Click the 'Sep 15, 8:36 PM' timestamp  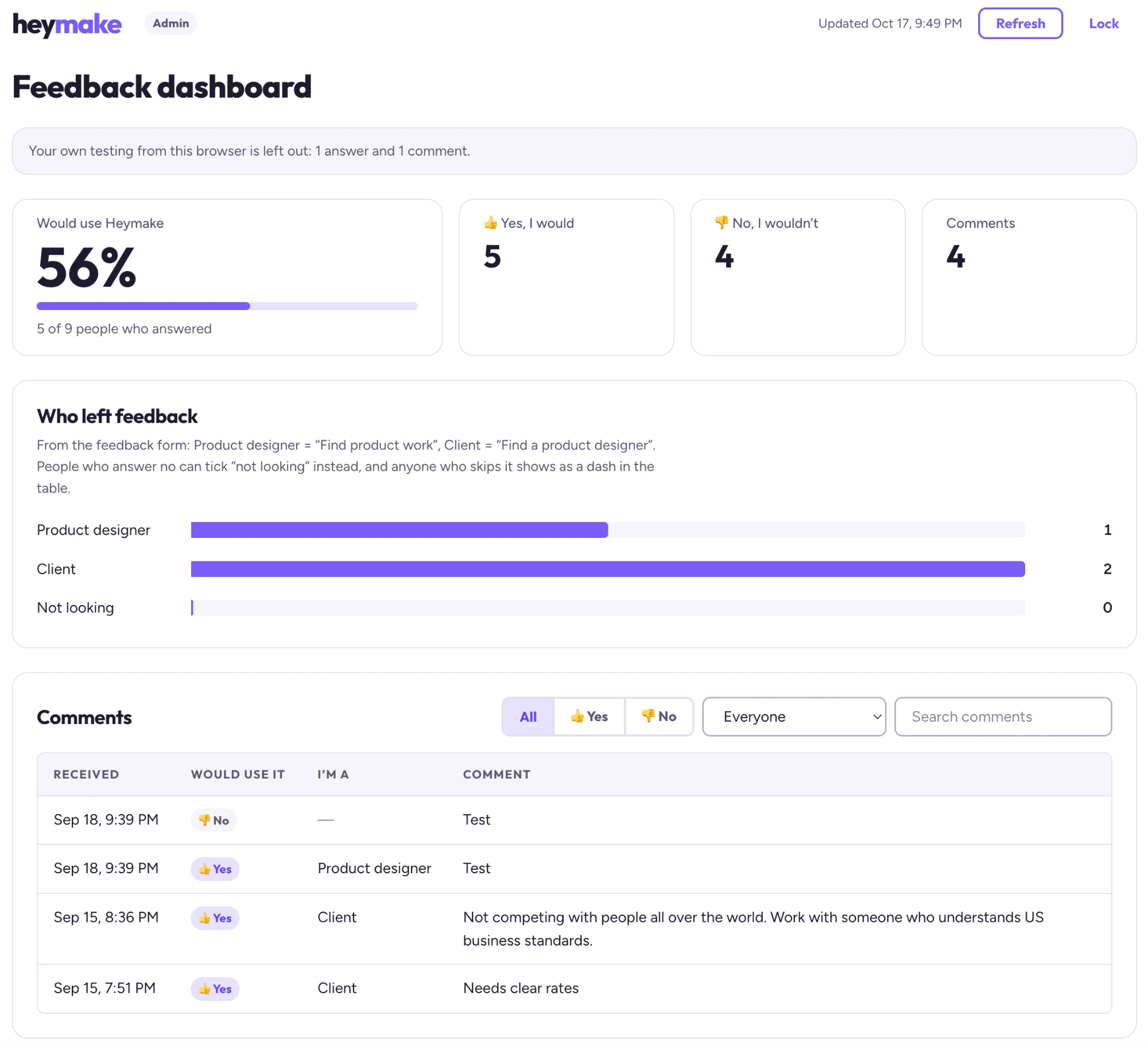point(106,917)
